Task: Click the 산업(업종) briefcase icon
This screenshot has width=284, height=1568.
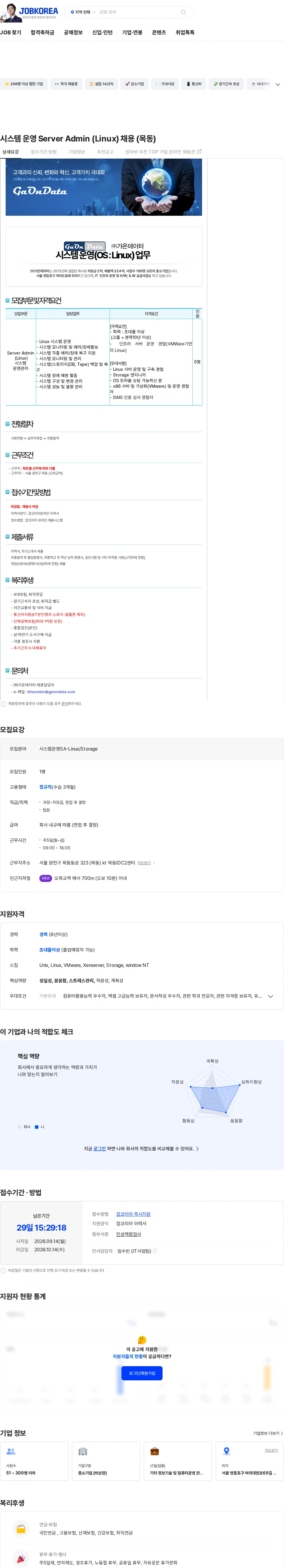Action: click(154, 1451)
